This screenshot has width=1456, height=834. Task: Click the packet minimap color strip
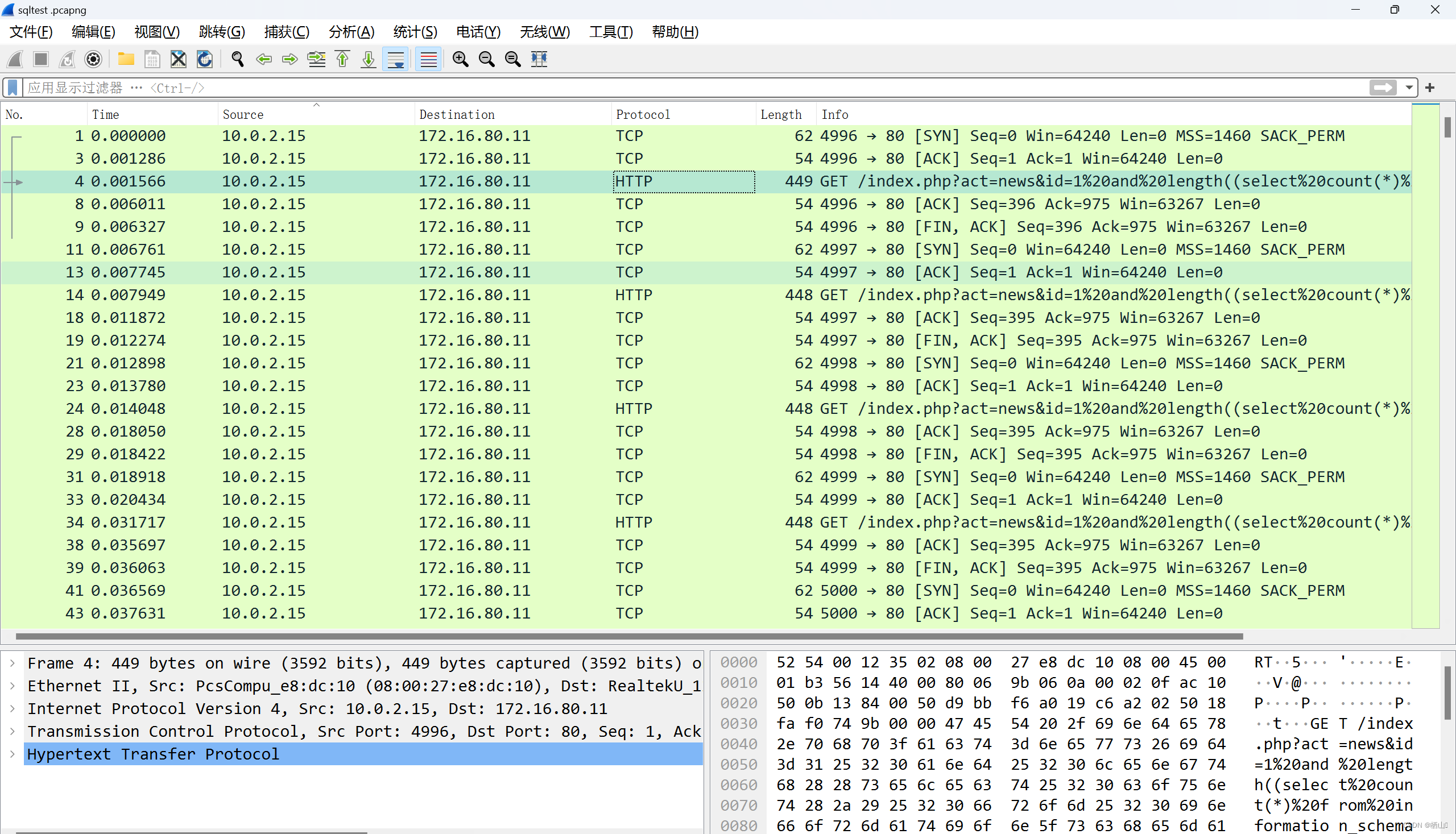pos(1426,367)
